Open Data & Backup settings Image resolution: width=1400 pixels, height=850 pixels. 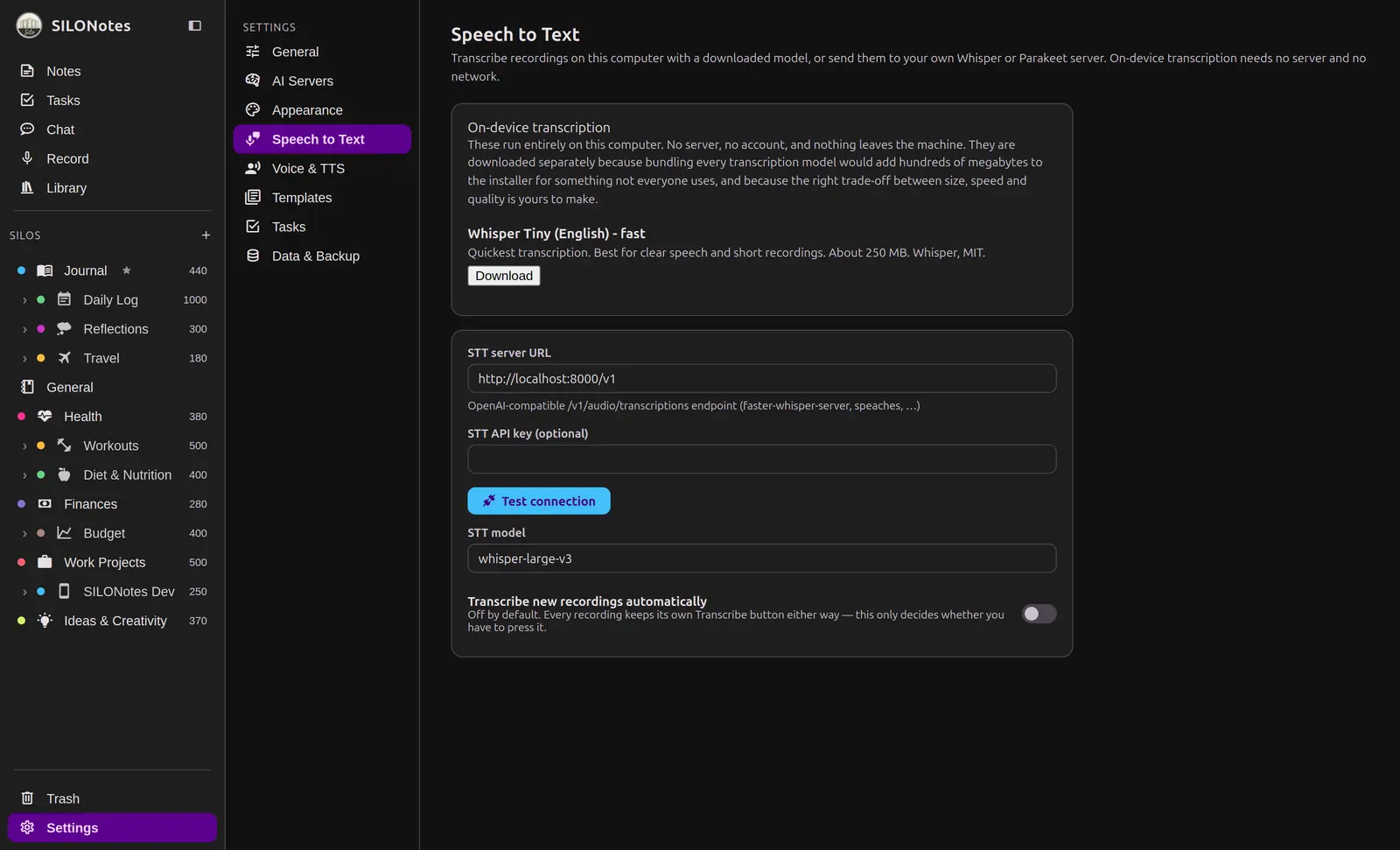322,256
